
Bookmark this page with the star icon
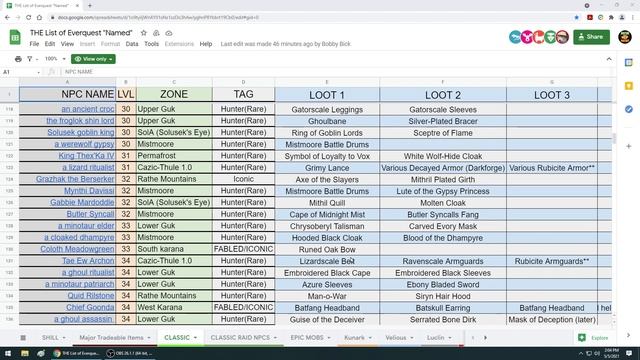[x=576, y=18]
